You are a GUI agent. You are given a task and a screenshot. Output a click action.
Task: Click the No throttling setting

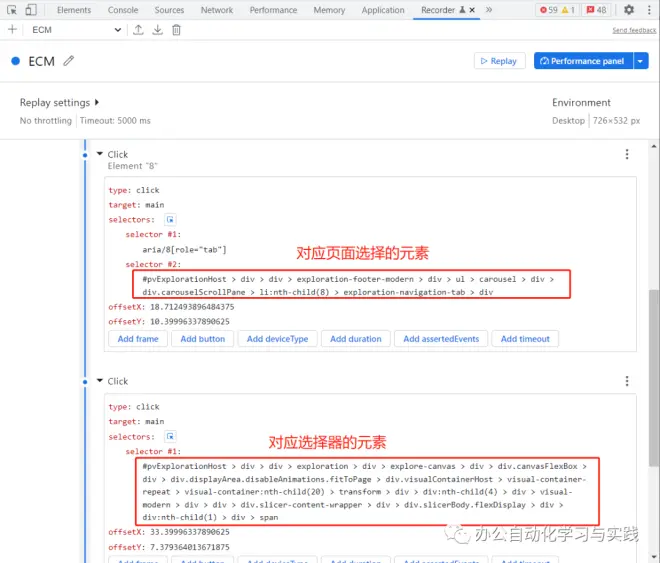(x=46, y=121)
